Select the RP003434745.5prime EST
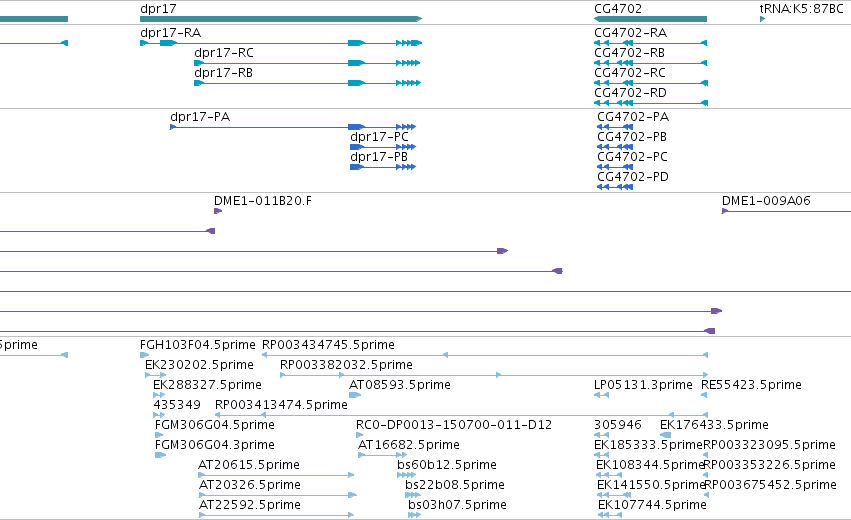Viewport: 851px width, 520px height. point(485,355)
